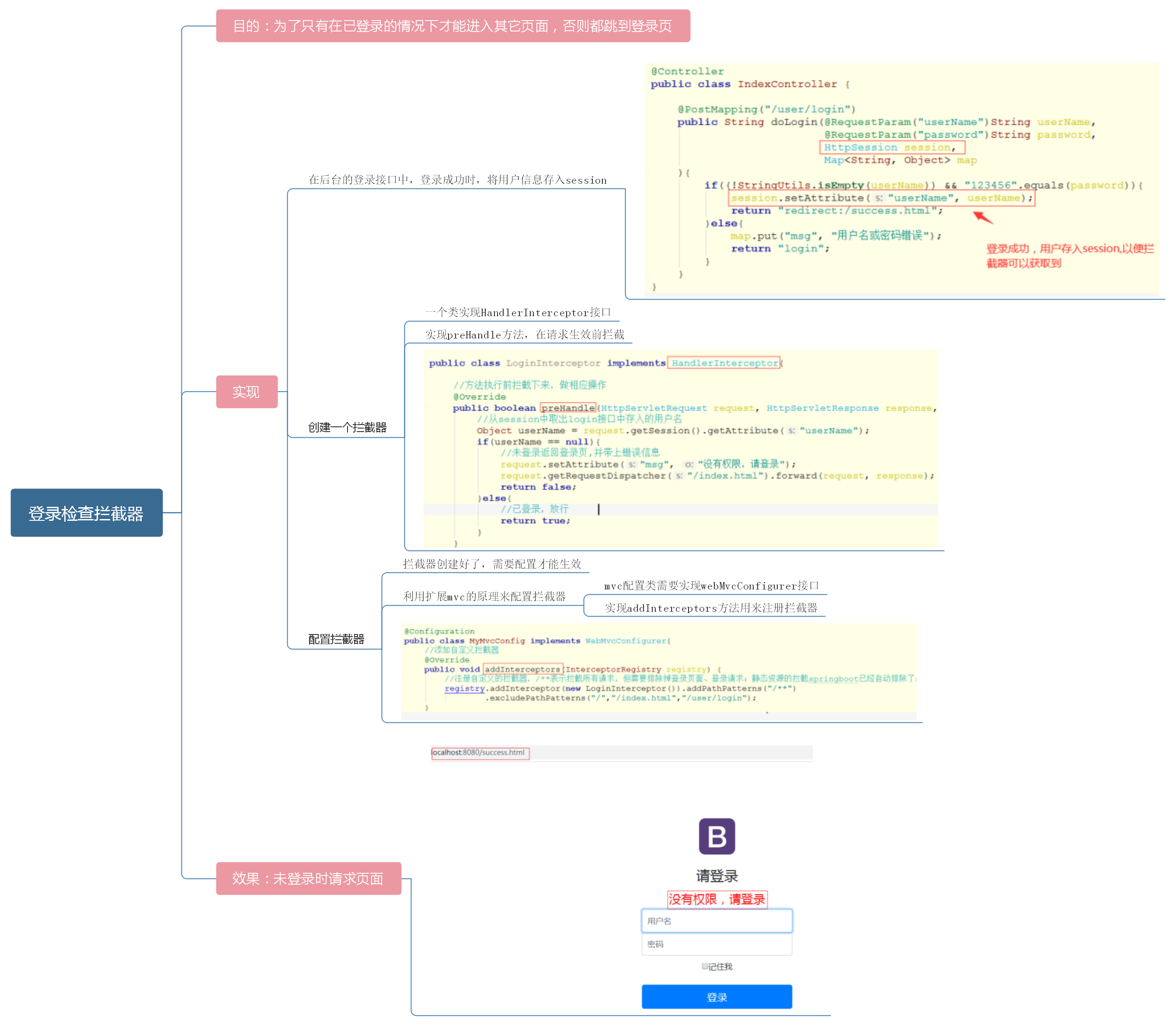Click the 配置拦截器 subtopic
Screen dimensions: 1176x1025
pyautogui.click(x=336, y=639)
